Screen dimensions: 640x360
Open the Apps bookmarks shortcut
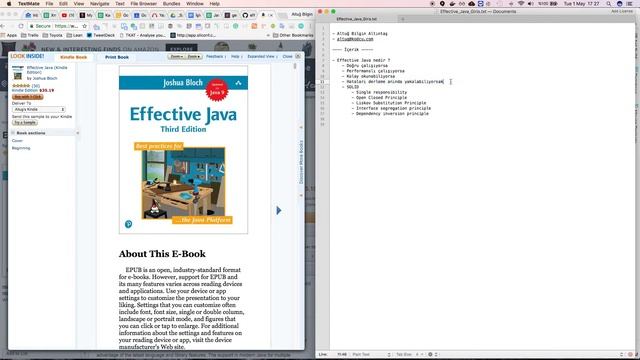click(9, 36)
